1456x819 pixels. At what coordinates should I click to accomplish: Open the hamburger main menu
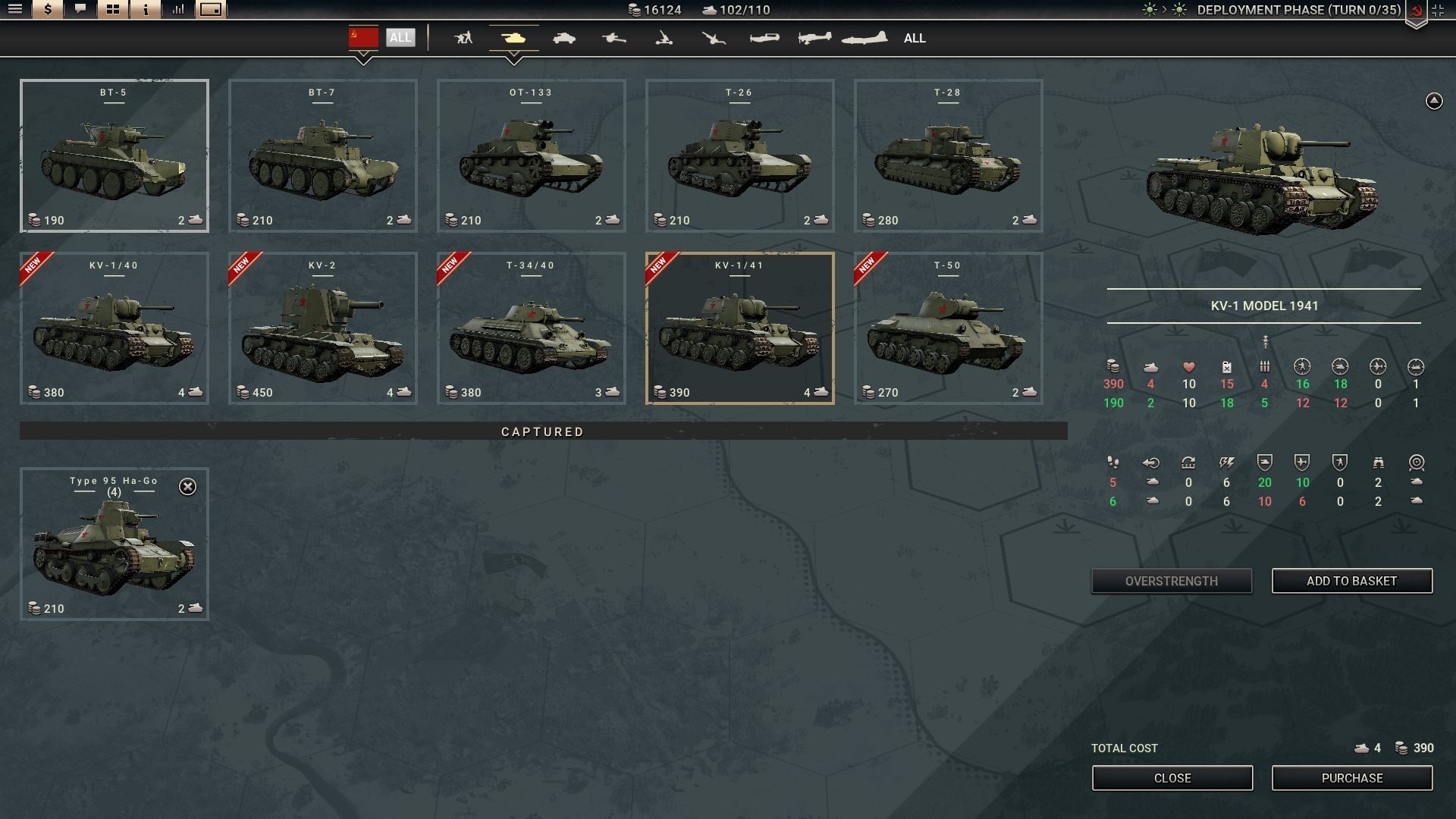point(15,10)
